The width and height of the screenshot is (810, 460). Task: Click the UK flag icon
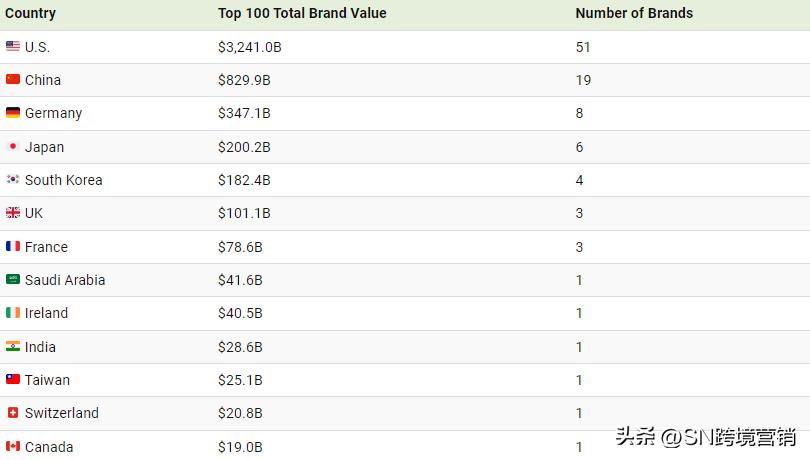pos(13,213)
